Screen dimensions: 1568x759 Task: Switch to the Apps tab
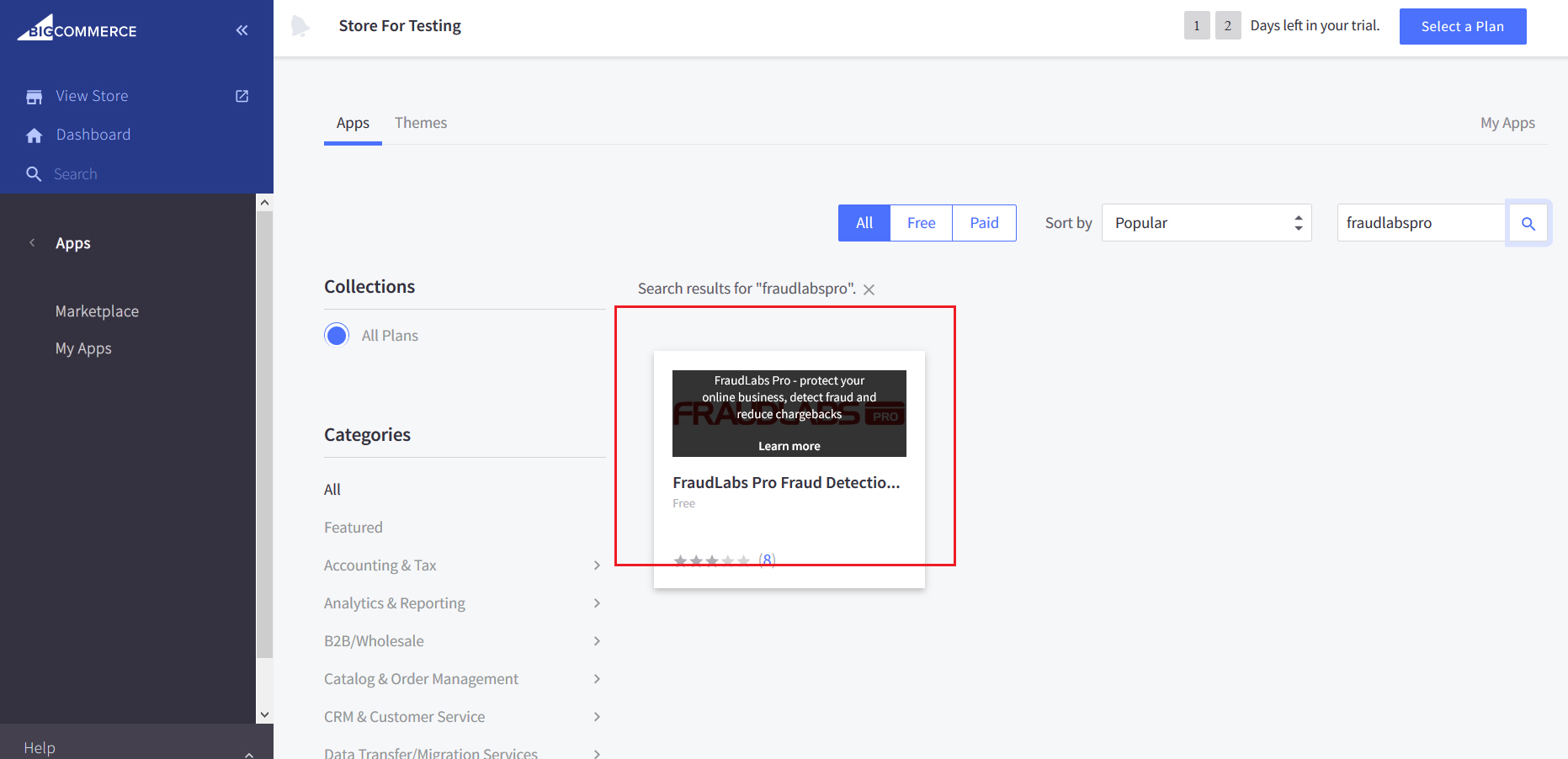[353, 123]
